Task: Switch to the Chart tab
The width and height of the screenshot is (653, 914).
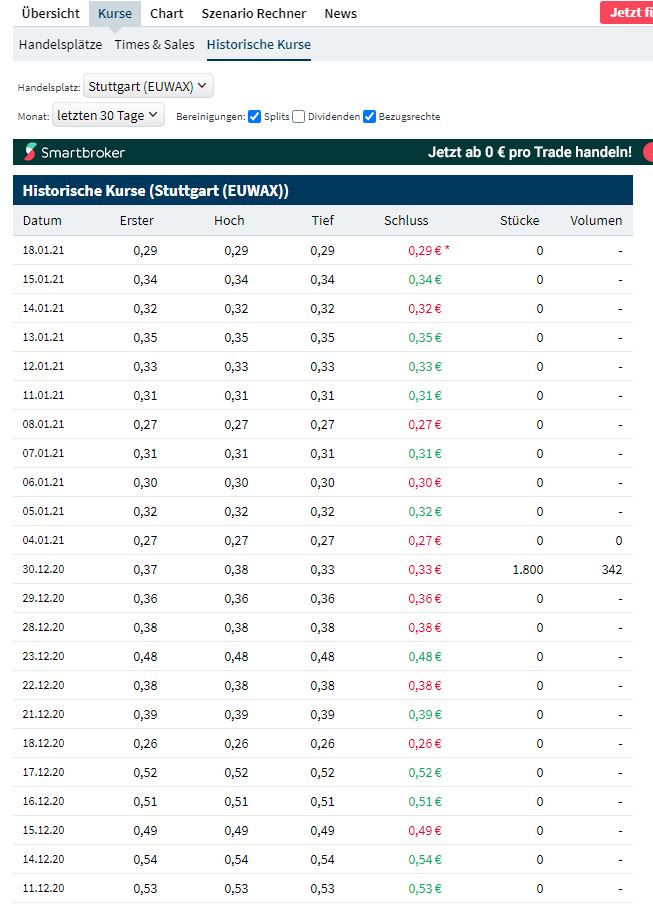Action: pos(166,14)
